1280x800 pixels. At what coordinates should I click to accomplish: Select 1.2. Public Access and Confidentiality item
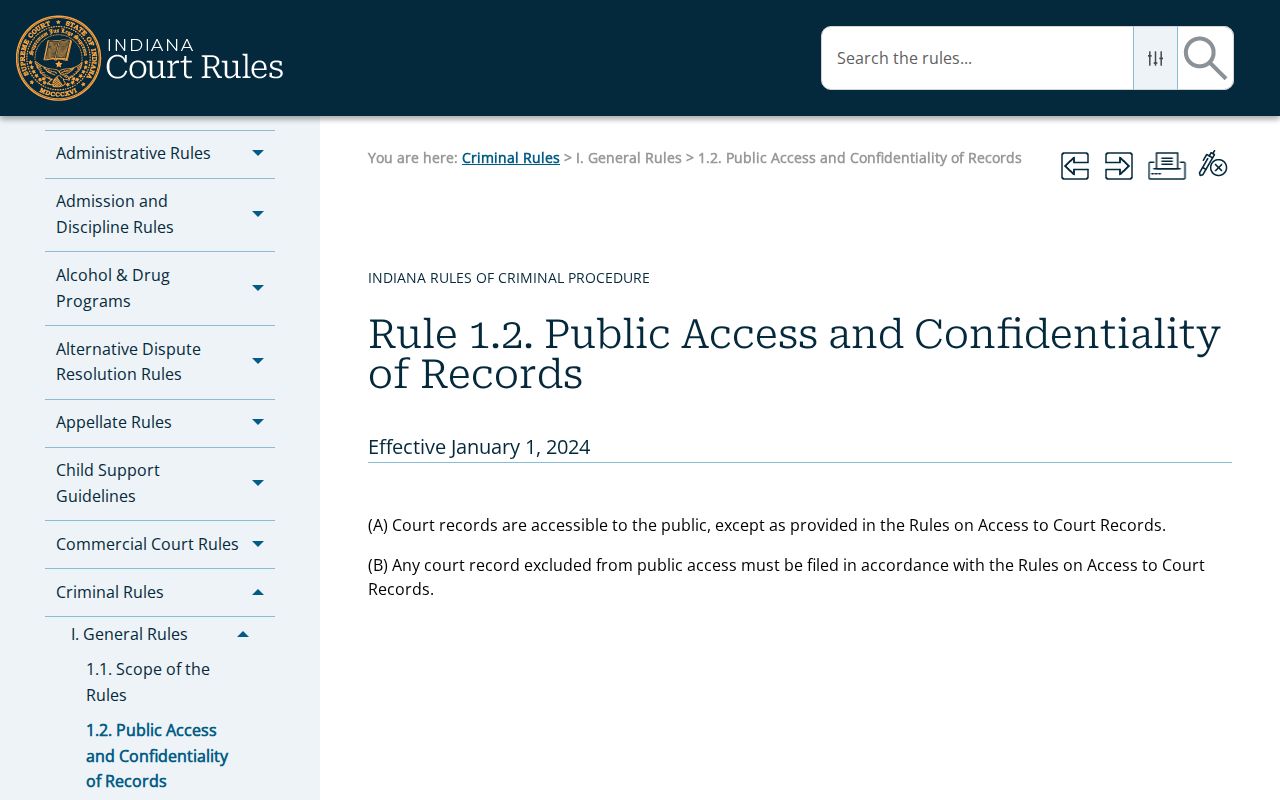click(x=157, y=755)
